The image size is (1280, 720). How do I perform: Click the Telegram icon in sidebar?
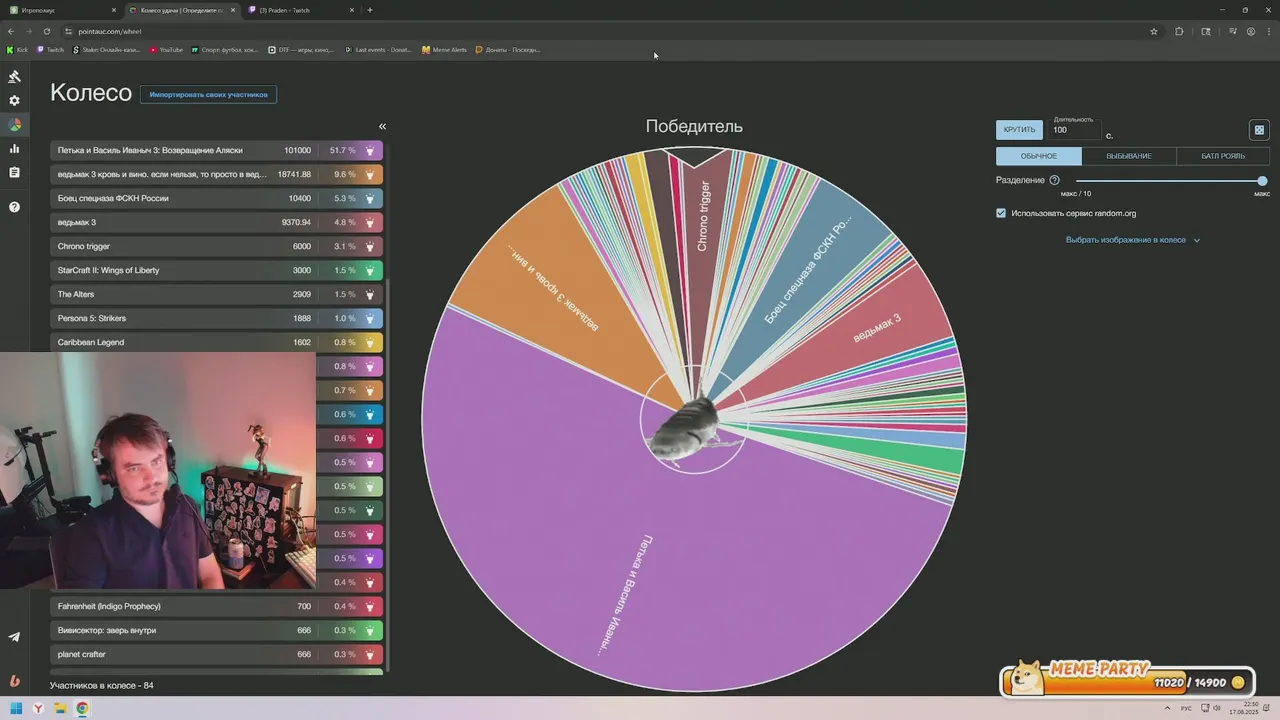[14, 637]
